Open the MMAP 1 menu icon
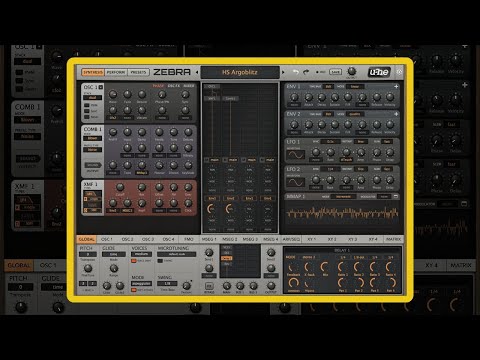This screenshot has width=480, height=360. click(396, 196)
